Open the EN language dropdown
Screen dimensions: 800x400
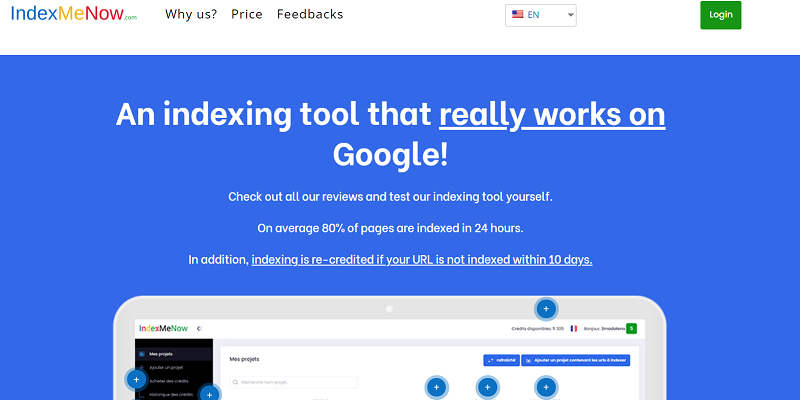[541, 15]
